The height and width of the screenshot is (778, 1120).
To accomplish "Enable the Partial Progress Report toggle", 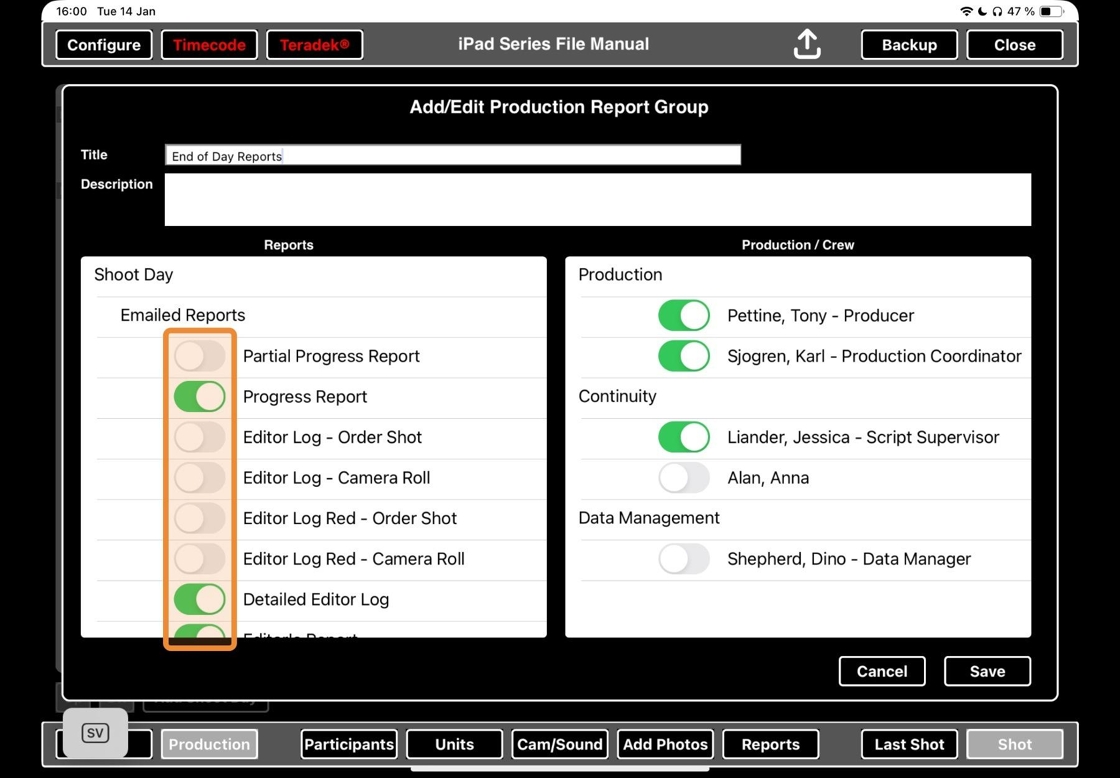I will point(199,356).
